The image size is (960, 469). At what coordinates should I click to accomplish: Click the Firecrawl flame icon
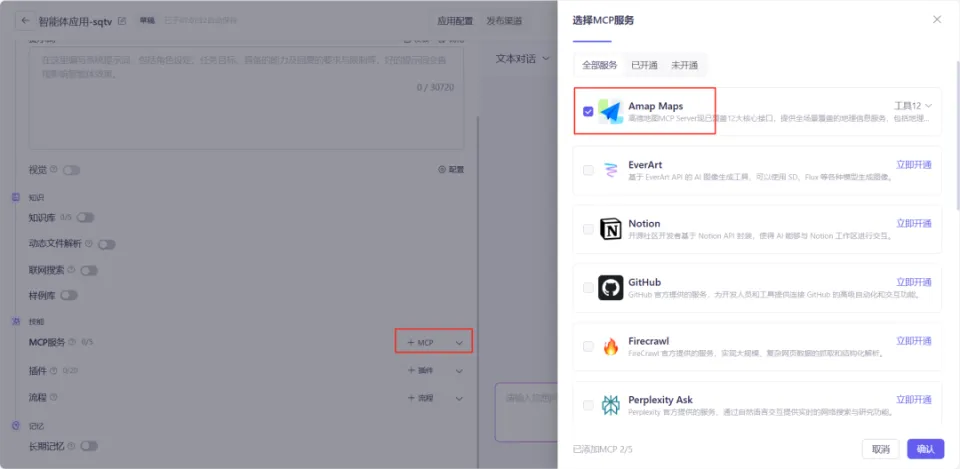click(x=610, y=347)
